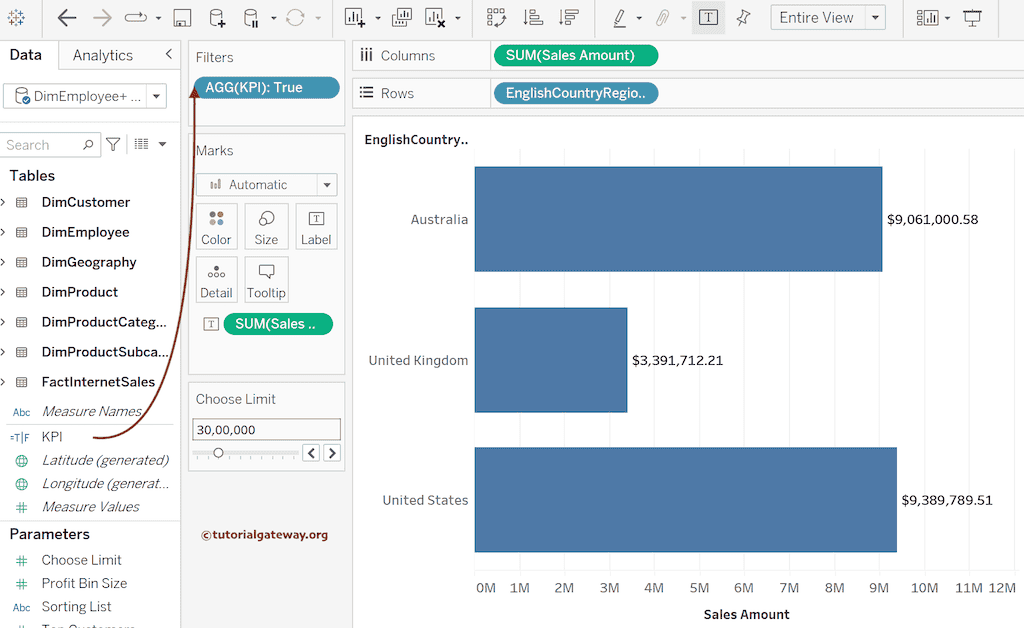Click the Label button on Marks card
This screenshot has width=1024, height=628.
pyautogui.click(x=316, y=226)
